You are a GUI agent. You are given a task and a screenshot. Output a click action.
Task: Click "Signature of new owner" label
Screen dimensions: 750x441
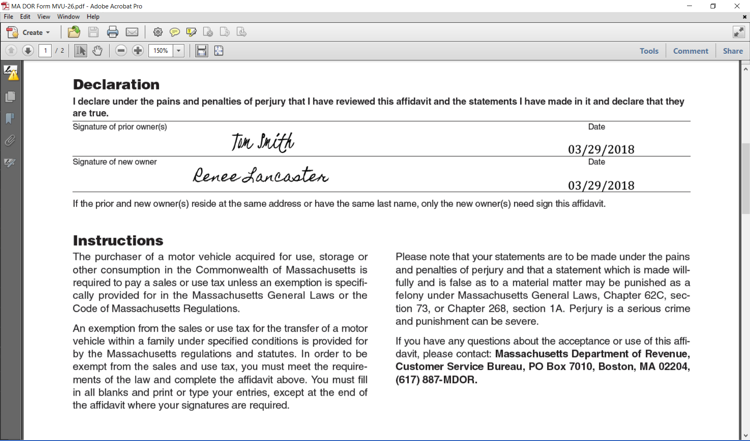[114, 162]
